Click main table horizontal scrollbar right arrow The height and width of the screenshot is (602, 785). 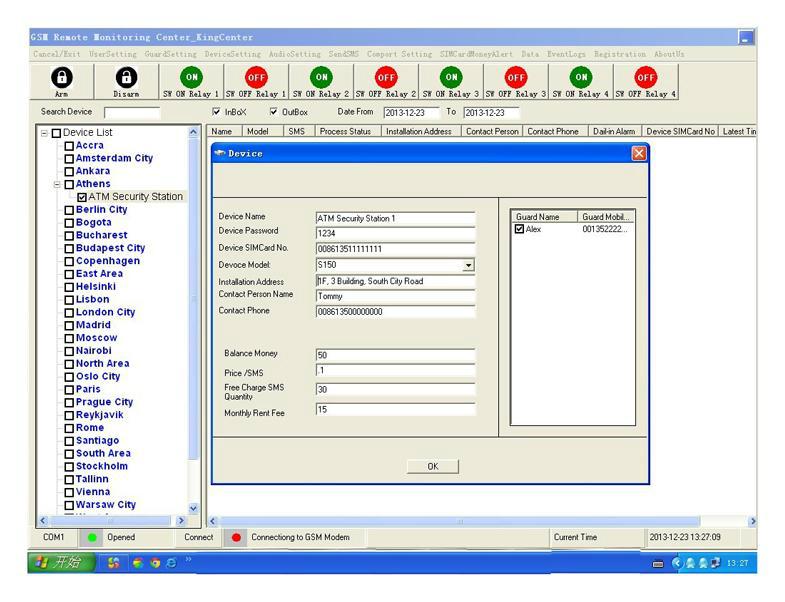pyautogui.click(x=752, y=521)
